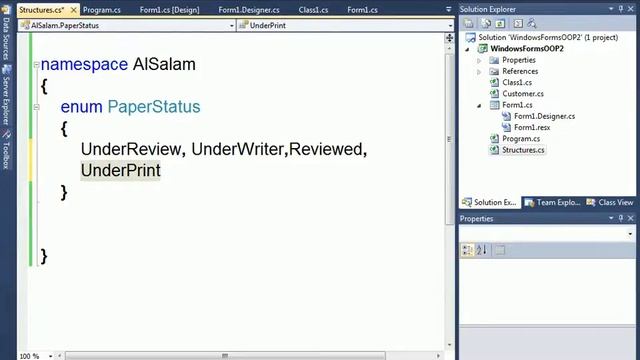Screen dimensions: 640x360
Task: Click the AlSalam namespace name in code
Action: (164, 64)
